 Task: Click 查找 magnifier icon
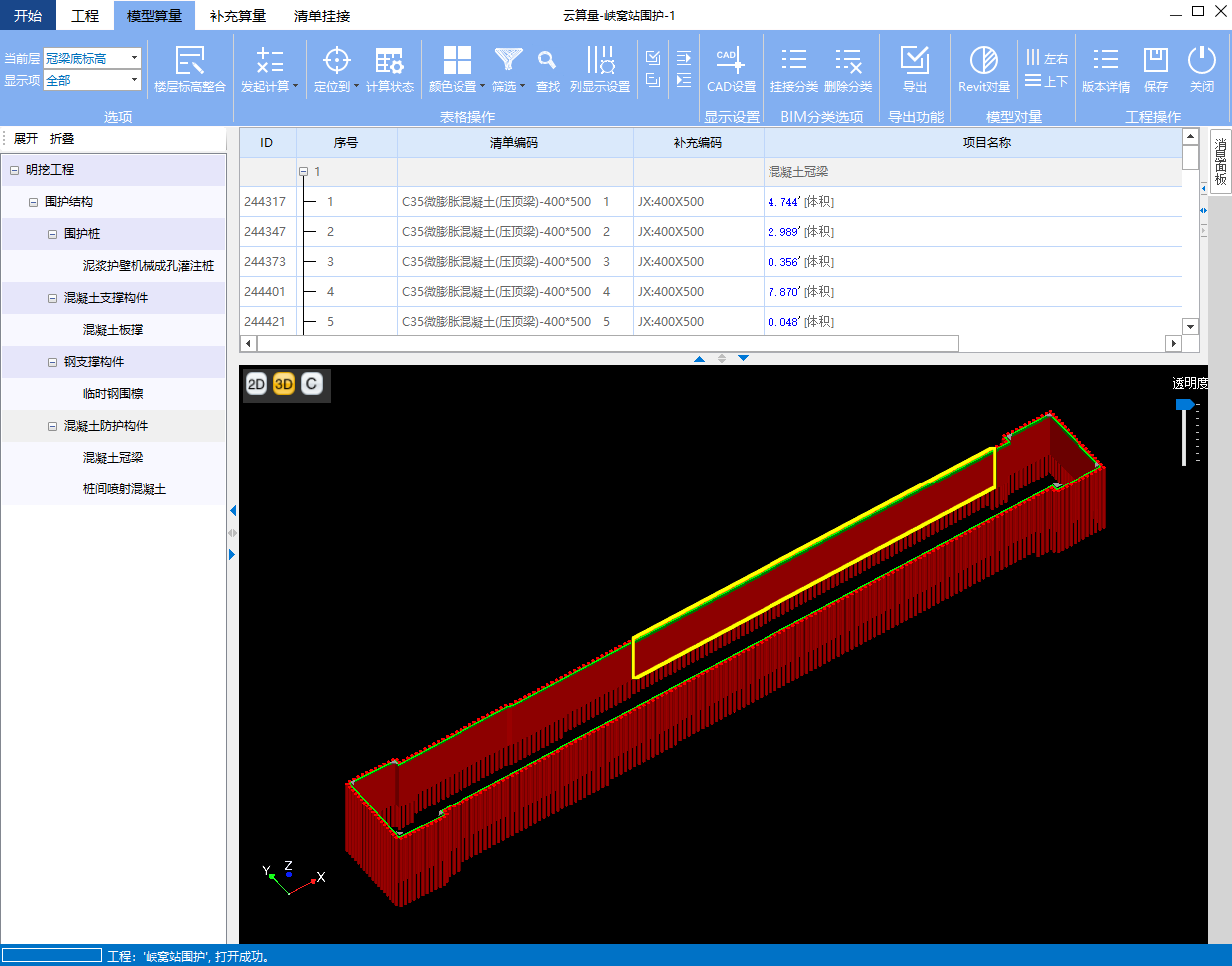547,61
